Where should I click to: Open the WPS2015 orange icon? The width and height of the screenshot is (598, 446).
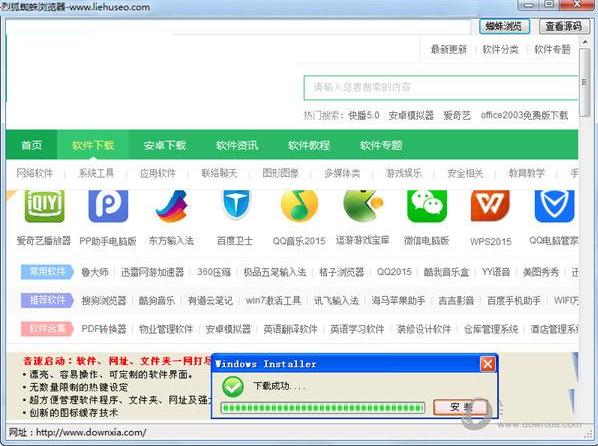pos(490,206)
